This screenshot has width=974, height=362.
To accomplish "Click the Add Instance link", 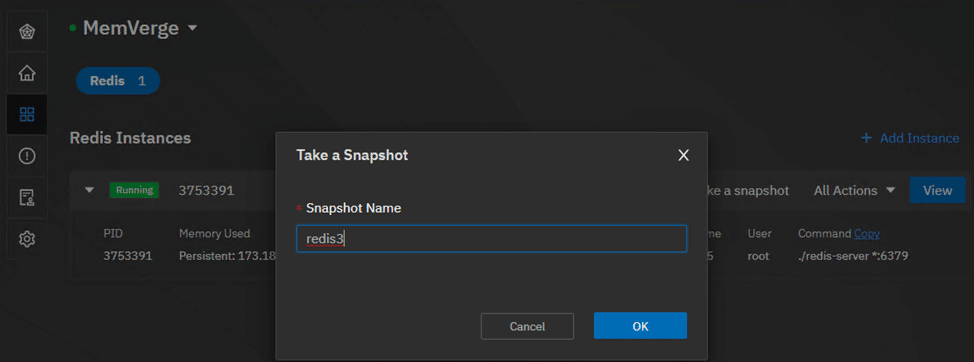I will [910, 138].
